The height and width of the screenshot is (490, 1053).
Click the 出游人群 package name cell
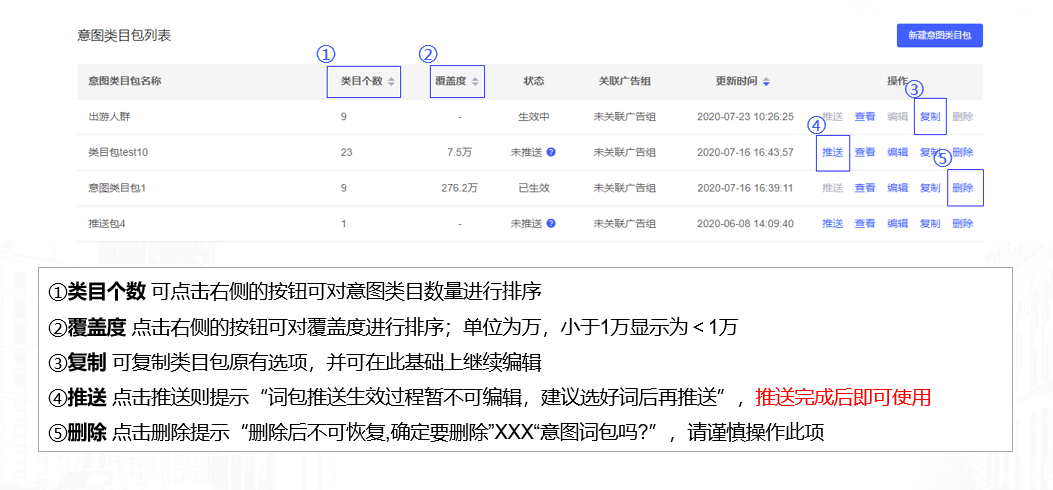[109, 116]
